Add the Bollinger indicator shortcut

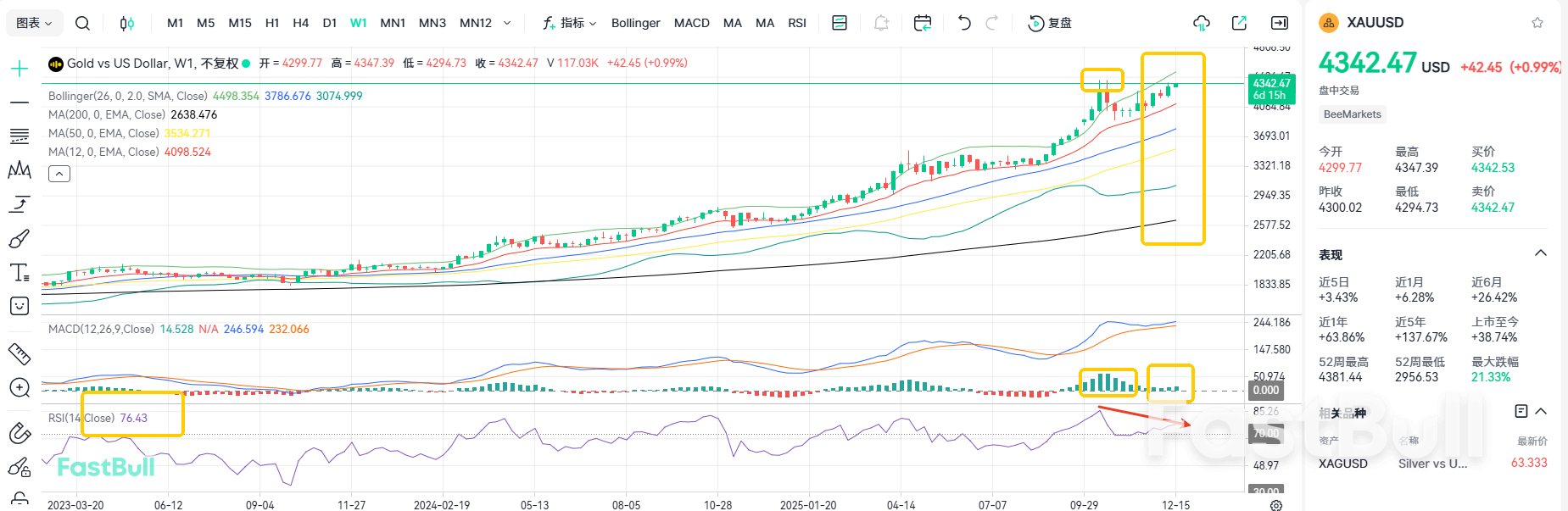tap(635, 23)
